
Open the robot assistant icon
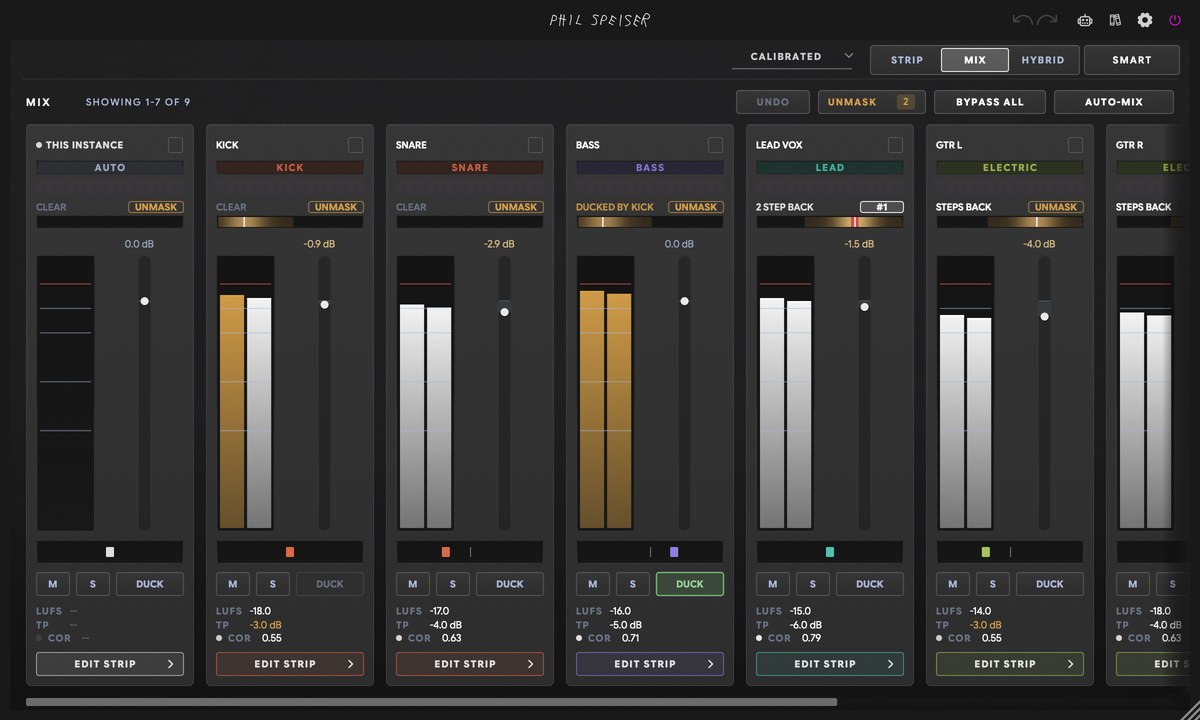tap(1085, 20)
